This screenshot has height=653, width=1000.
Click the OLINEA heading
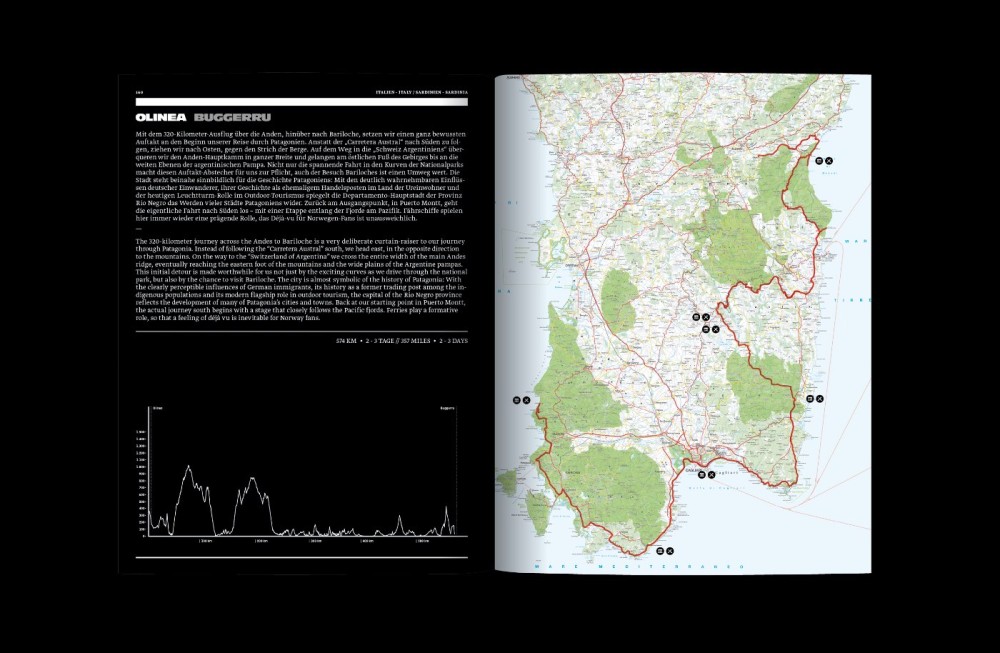[x=161, y=117]
